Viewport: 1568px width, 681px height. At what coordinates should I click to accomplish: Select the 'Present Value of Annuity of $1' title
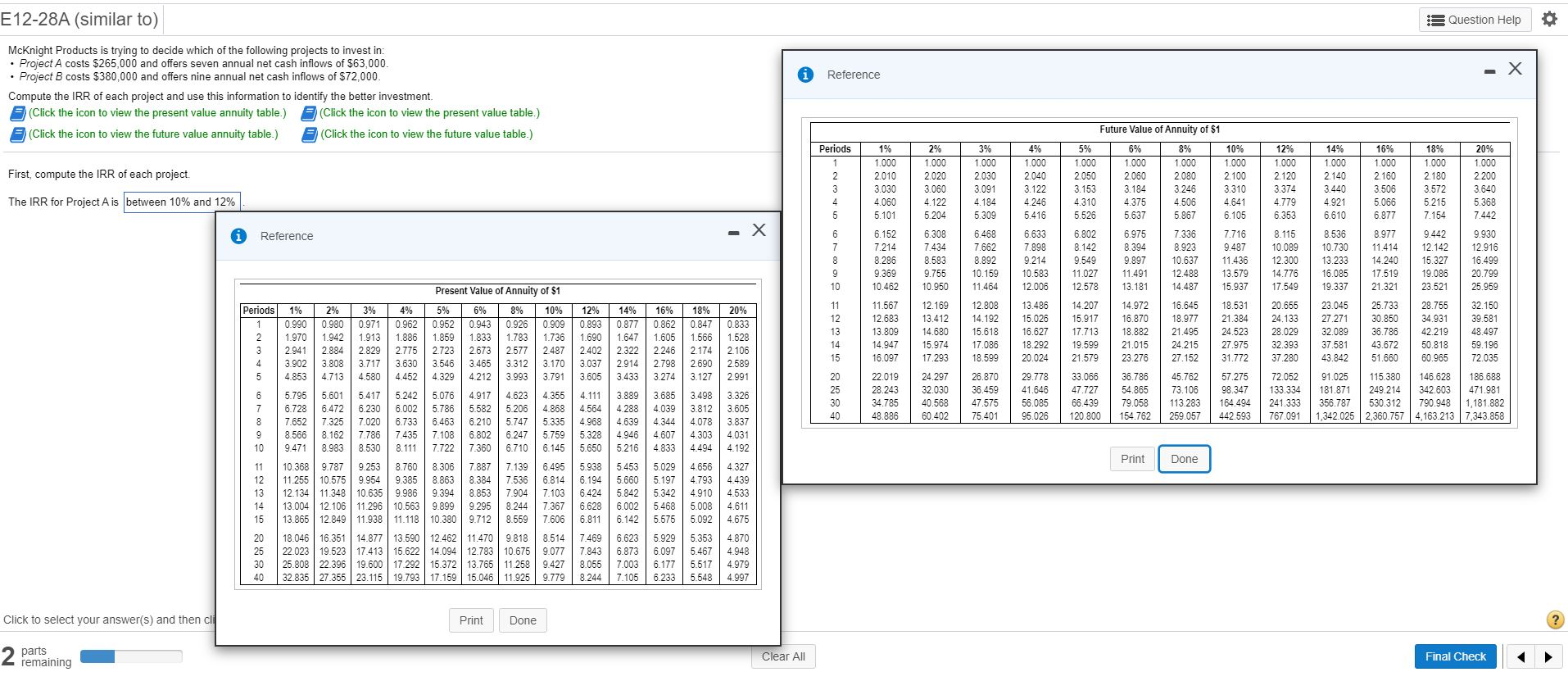coord(497,291)
